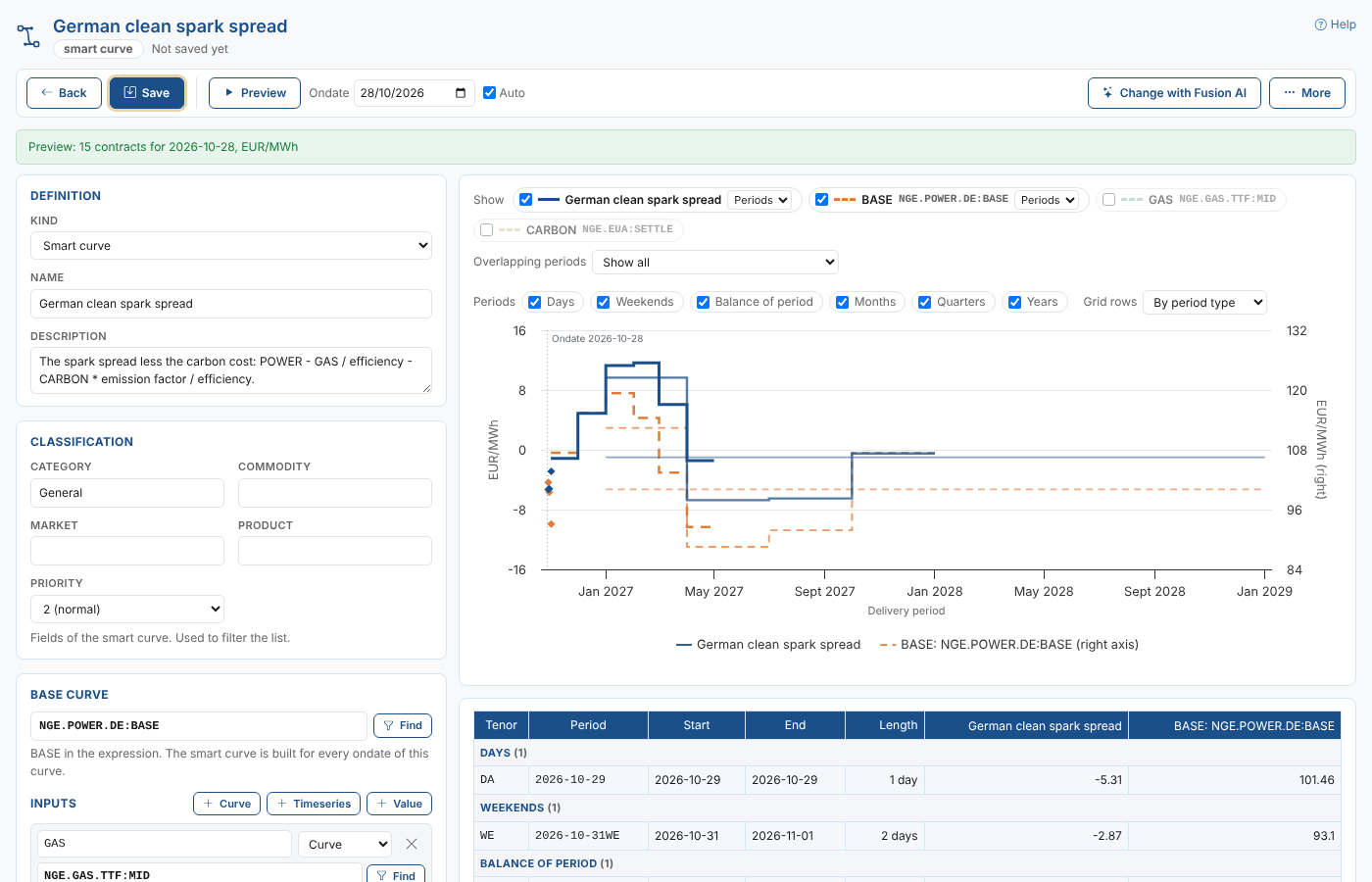1372x882 pixels.
Task: Toggle the Days period checkbox
Action: tap(535, 303)
